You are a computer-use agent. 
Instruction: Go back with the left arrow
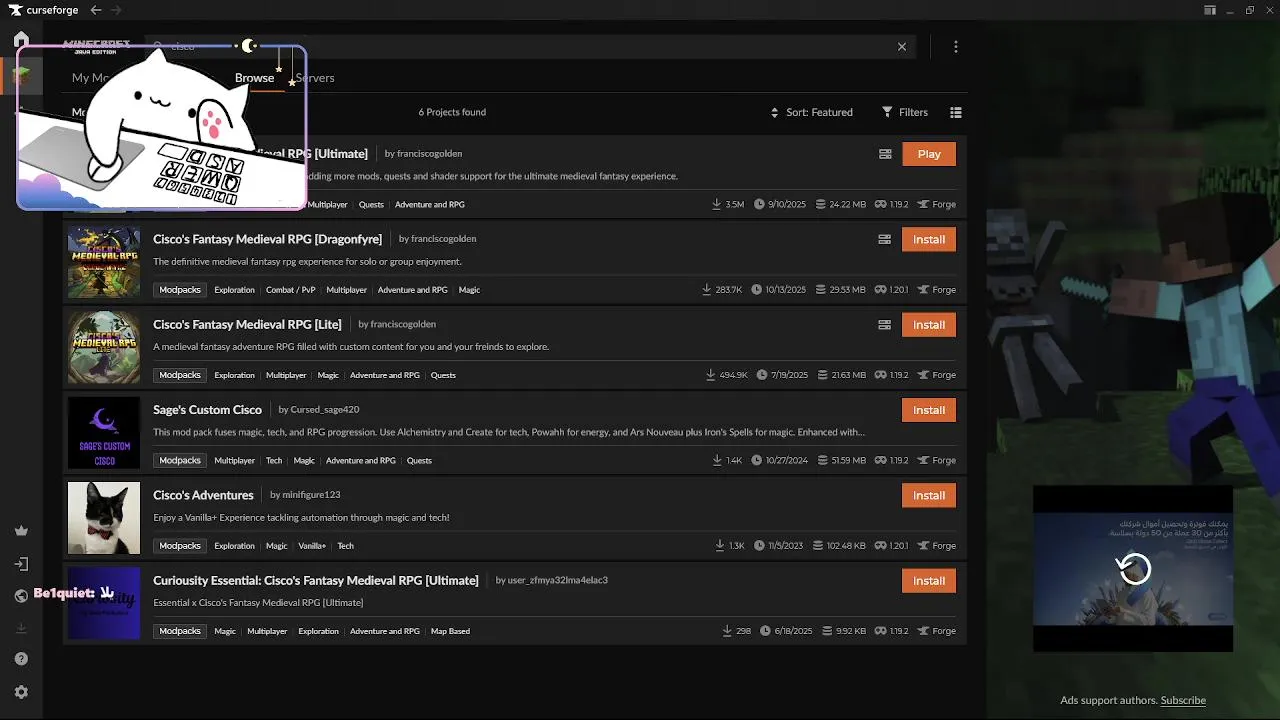pyautogui.click(x=96, y=10)
